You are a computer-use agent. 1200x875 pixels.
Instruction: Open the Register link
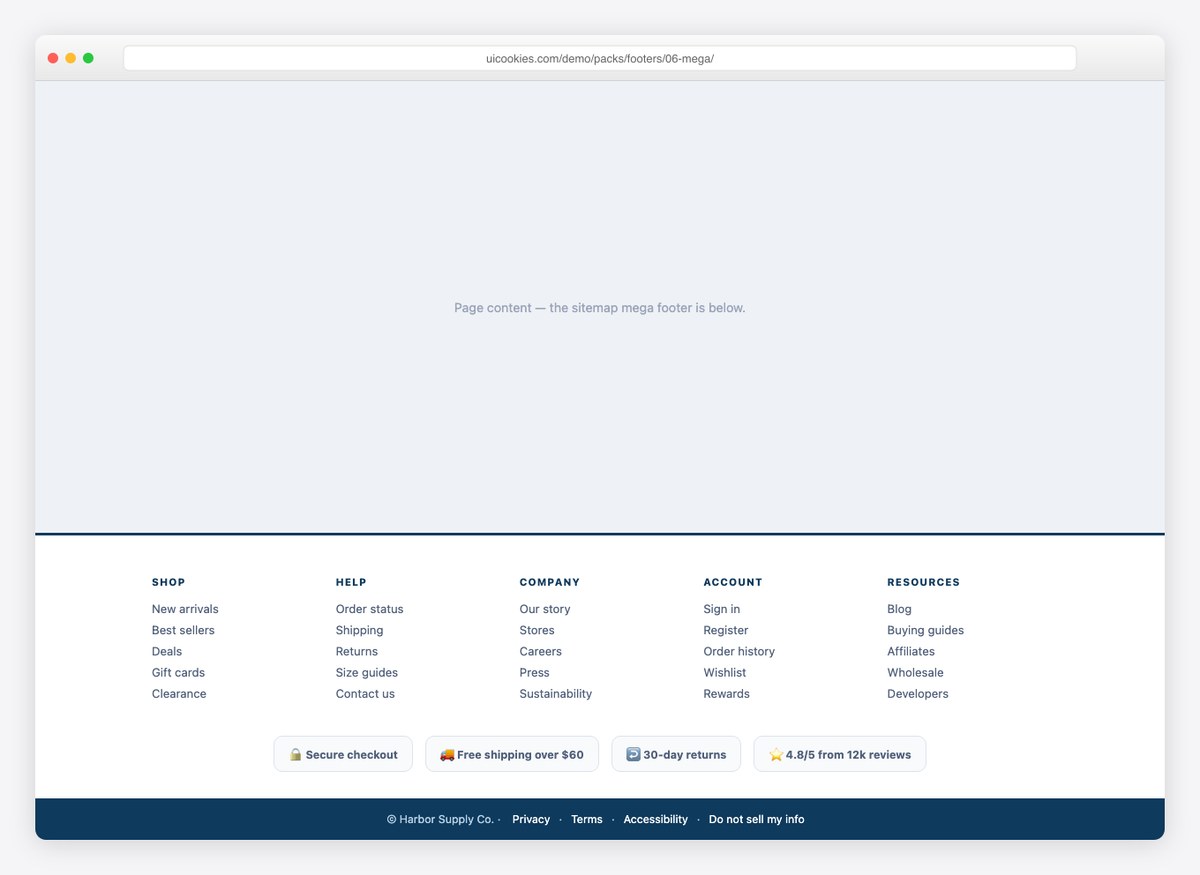726,630
